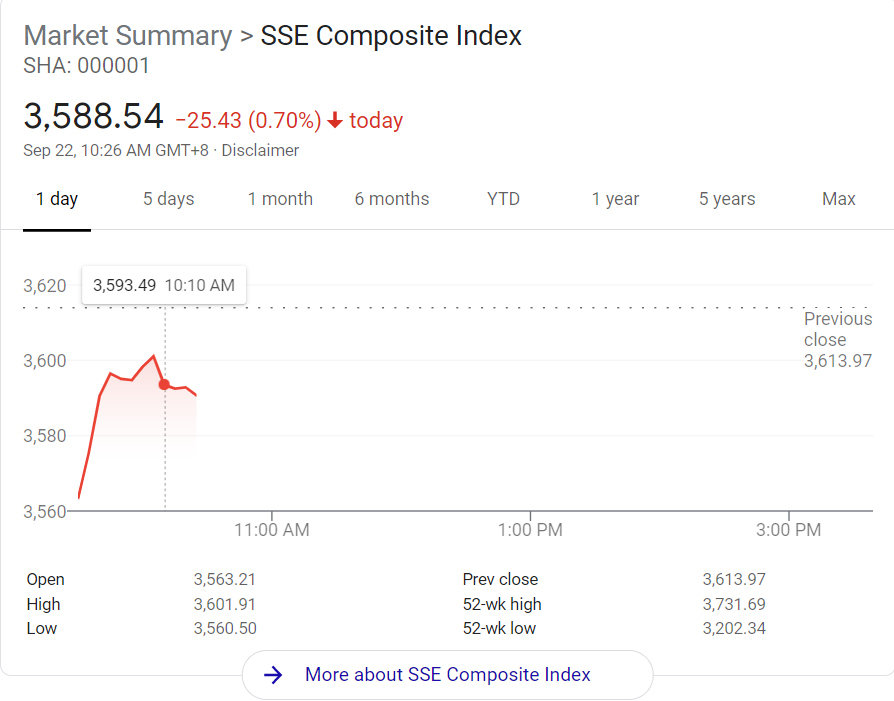Click the SSE Composite Index title
Viewport: 894px width, 701px height.
(391, 36)
